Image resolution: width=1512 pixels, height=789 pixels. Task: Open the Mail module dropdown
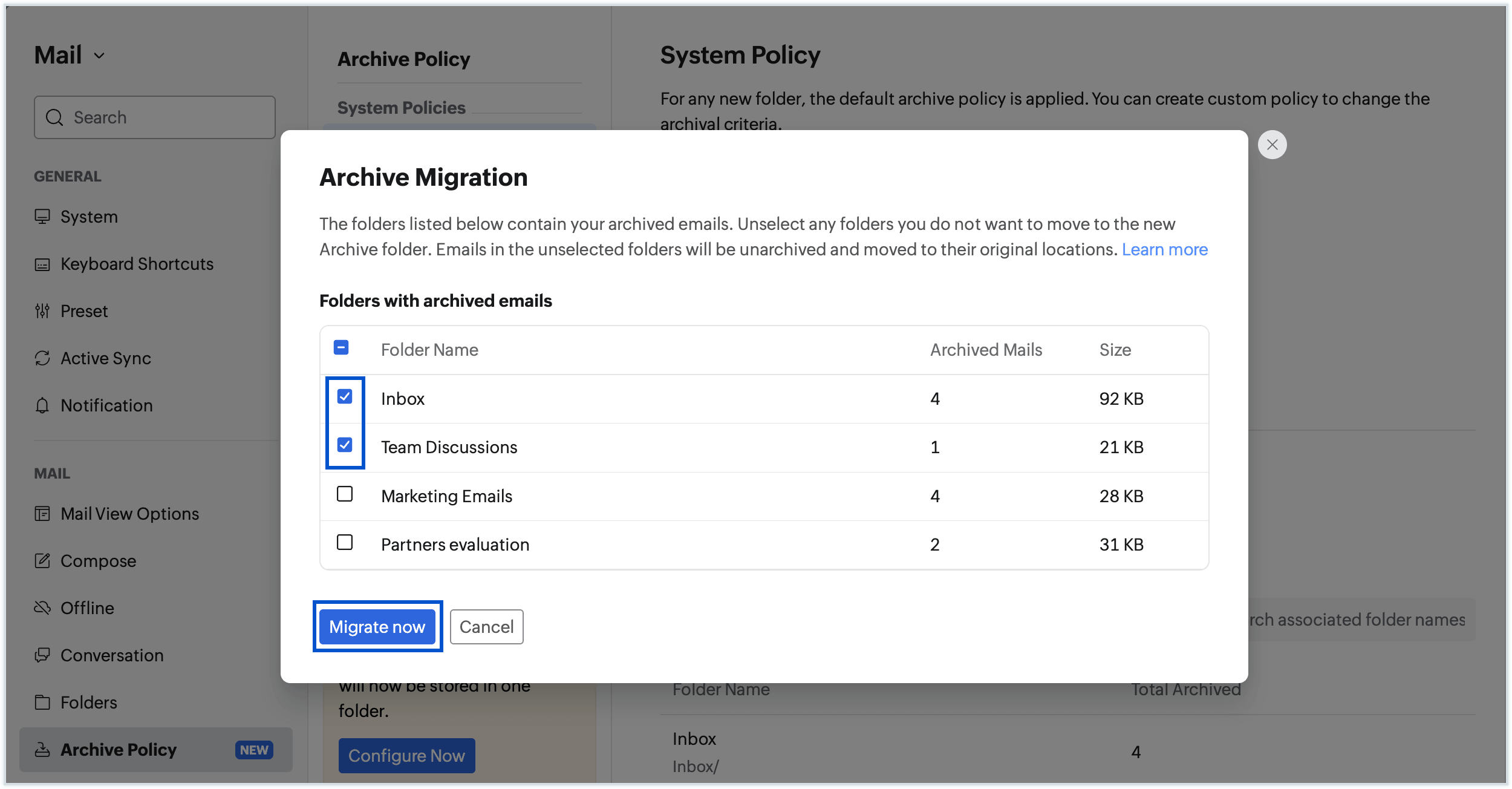(x=70, y=56)
